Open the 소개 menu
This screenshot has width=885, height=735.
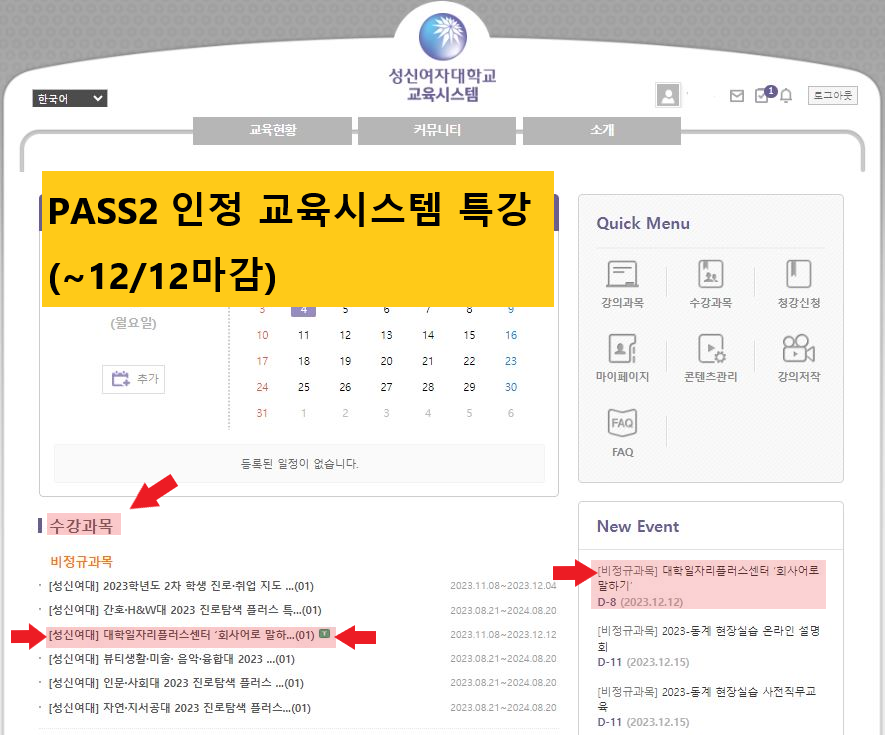(602, 130)
